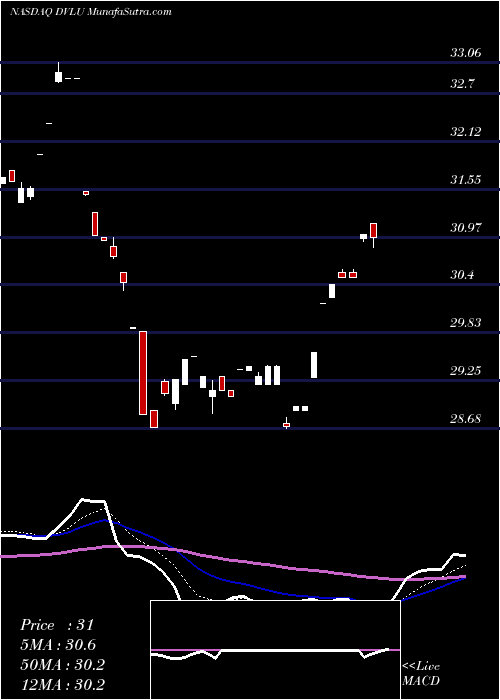The width and height of the screenshot is (500, 700).
Task: Click the <<Live MACD label
Action: click(x=421, y=673)
